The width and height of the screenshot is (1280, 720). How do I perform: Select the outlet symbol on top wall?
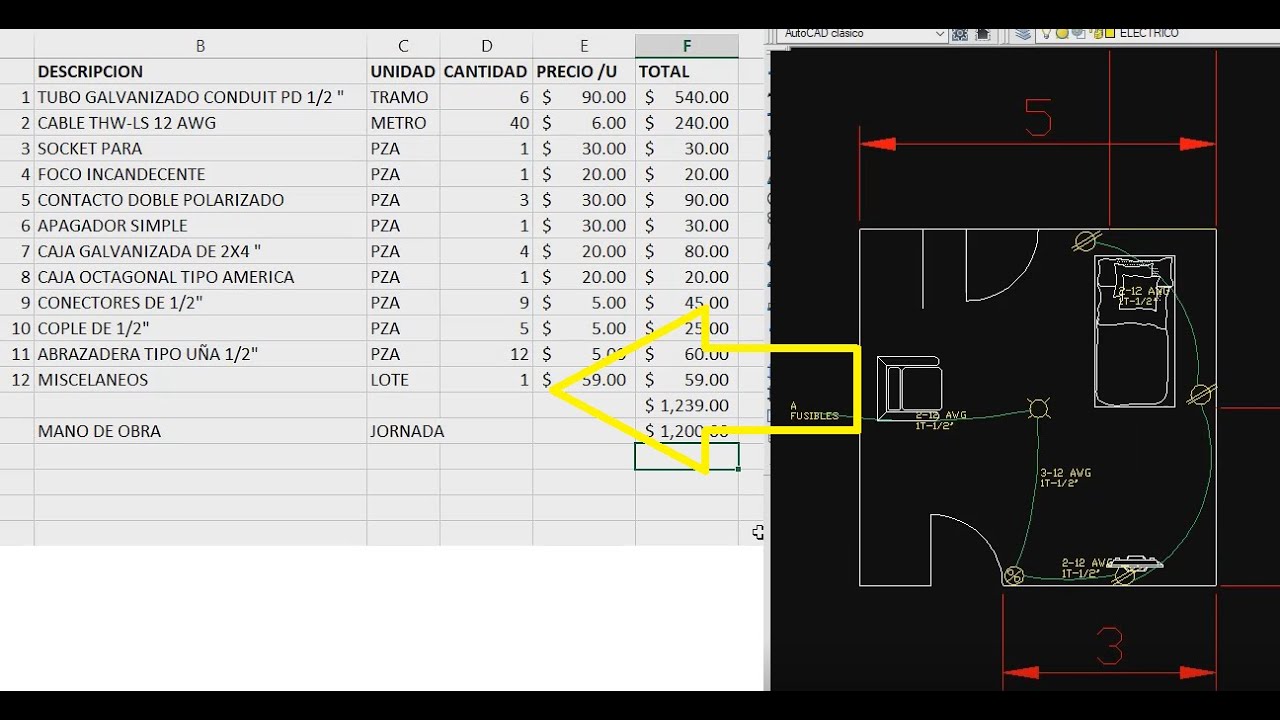coord(1087,240)
